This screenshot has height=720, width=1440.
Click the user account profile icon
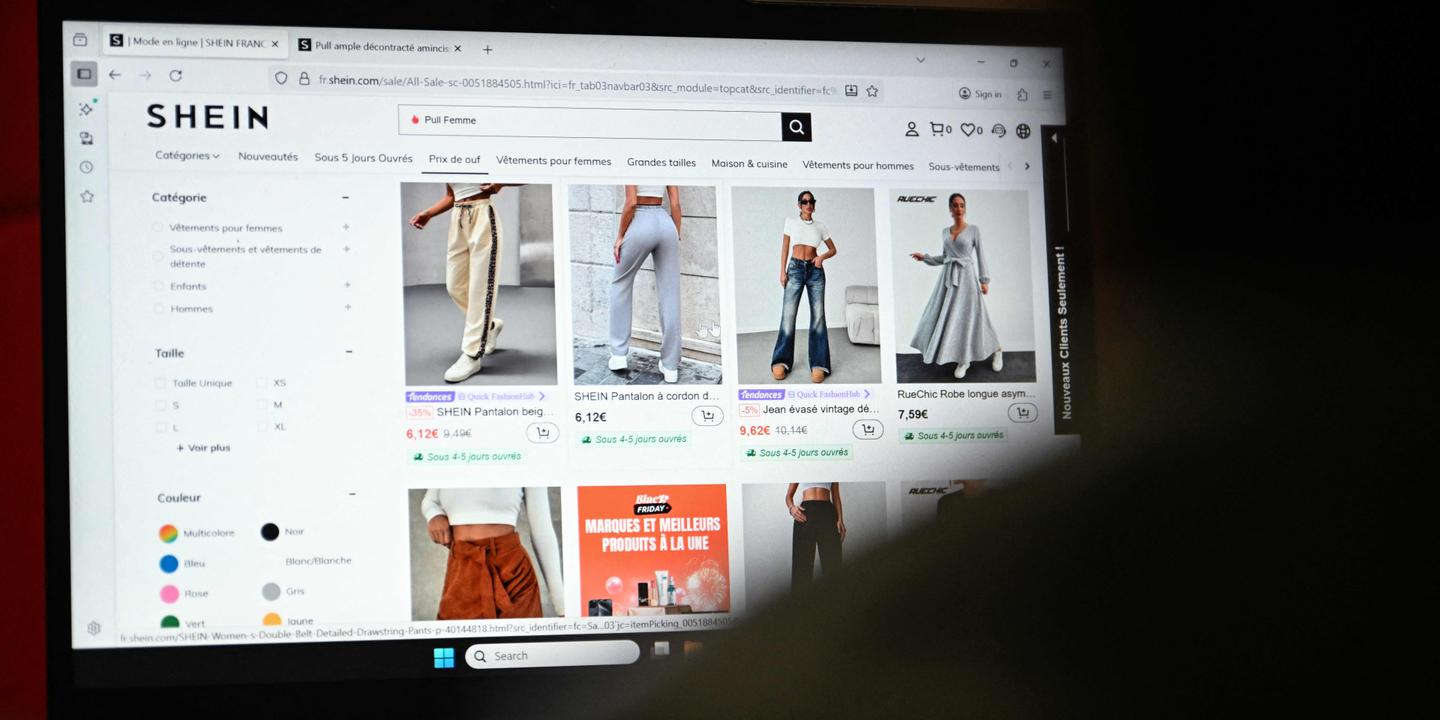[911, 129]
